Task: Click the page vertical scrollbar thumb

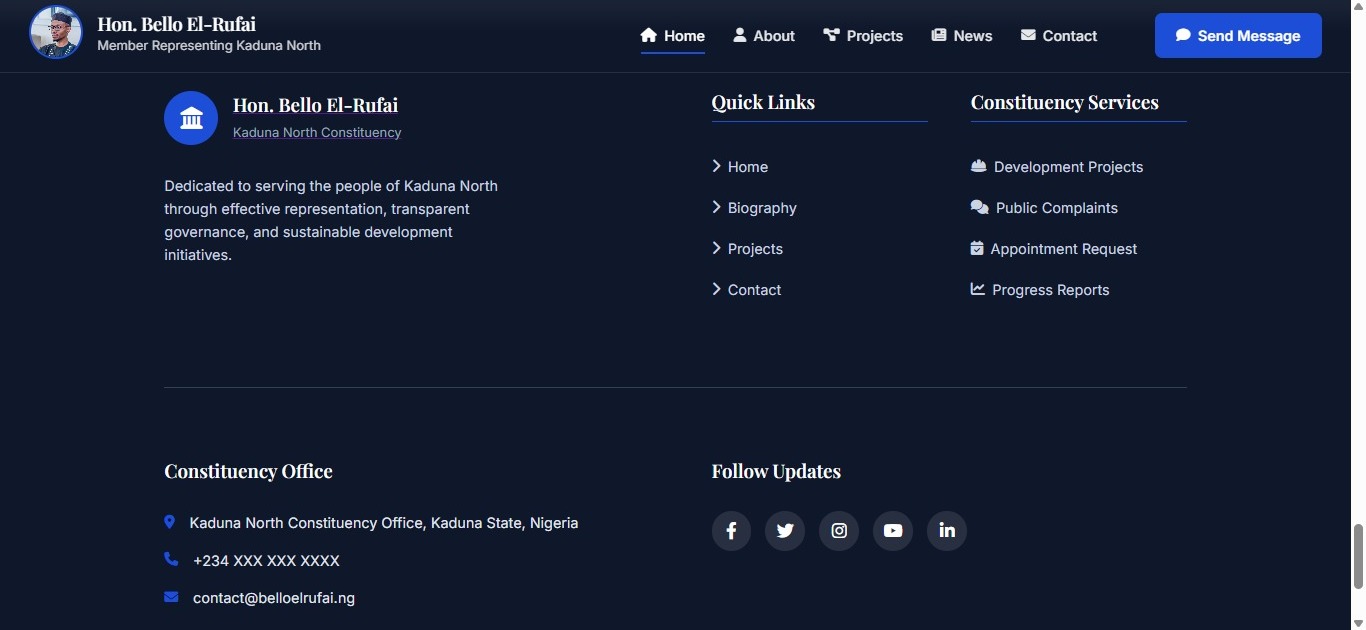Action: (1357, 556)
